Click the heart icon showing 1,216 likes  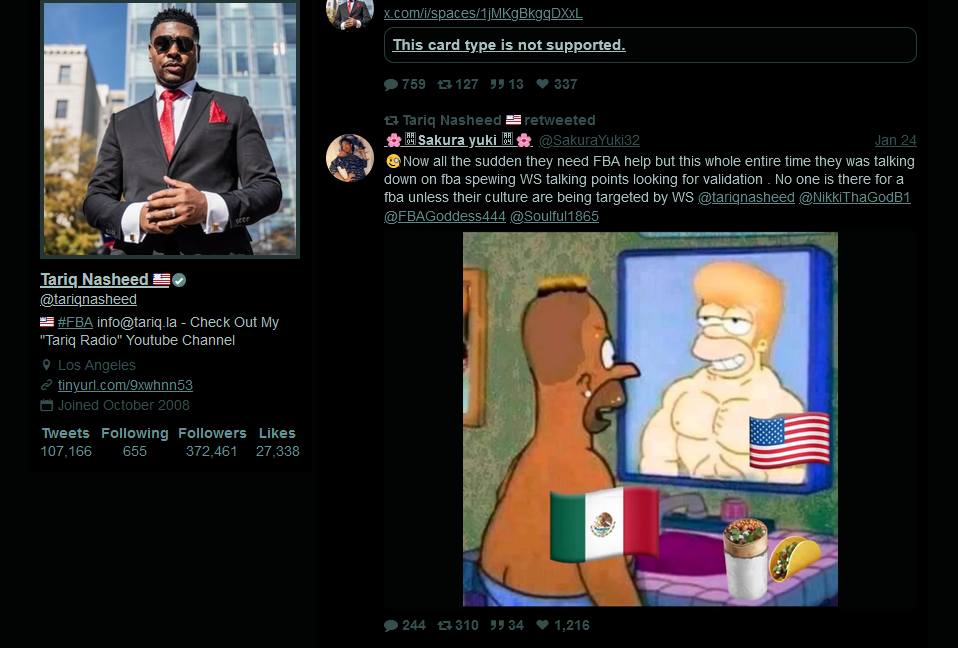(x=542, y=625)
